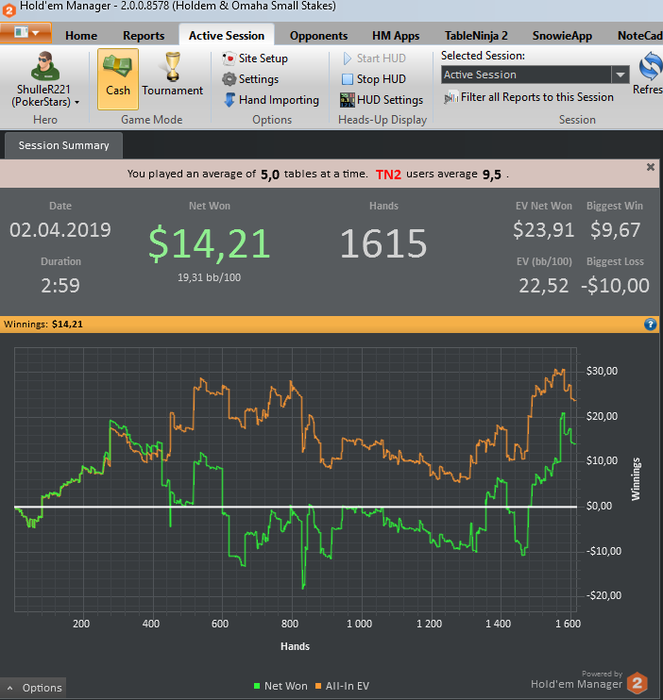
Task: Select the Session Summary tab
Action: 64,146
